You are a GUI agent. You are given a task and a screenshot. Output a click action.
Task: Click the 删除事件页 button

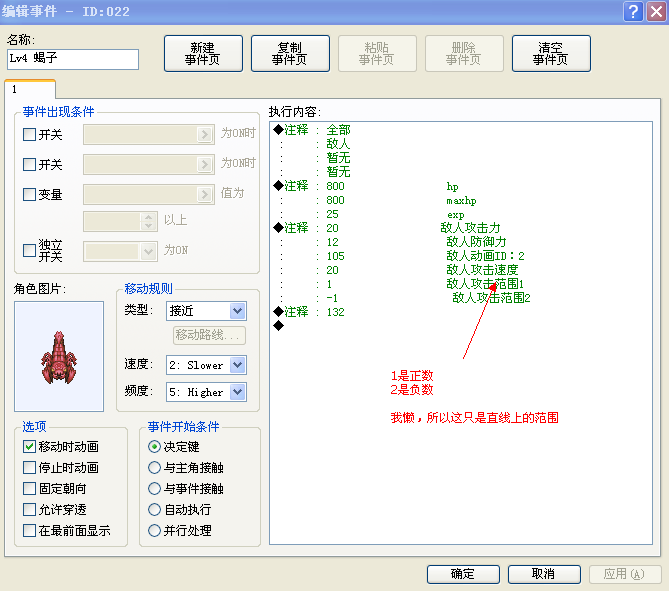tap(464, 53)
